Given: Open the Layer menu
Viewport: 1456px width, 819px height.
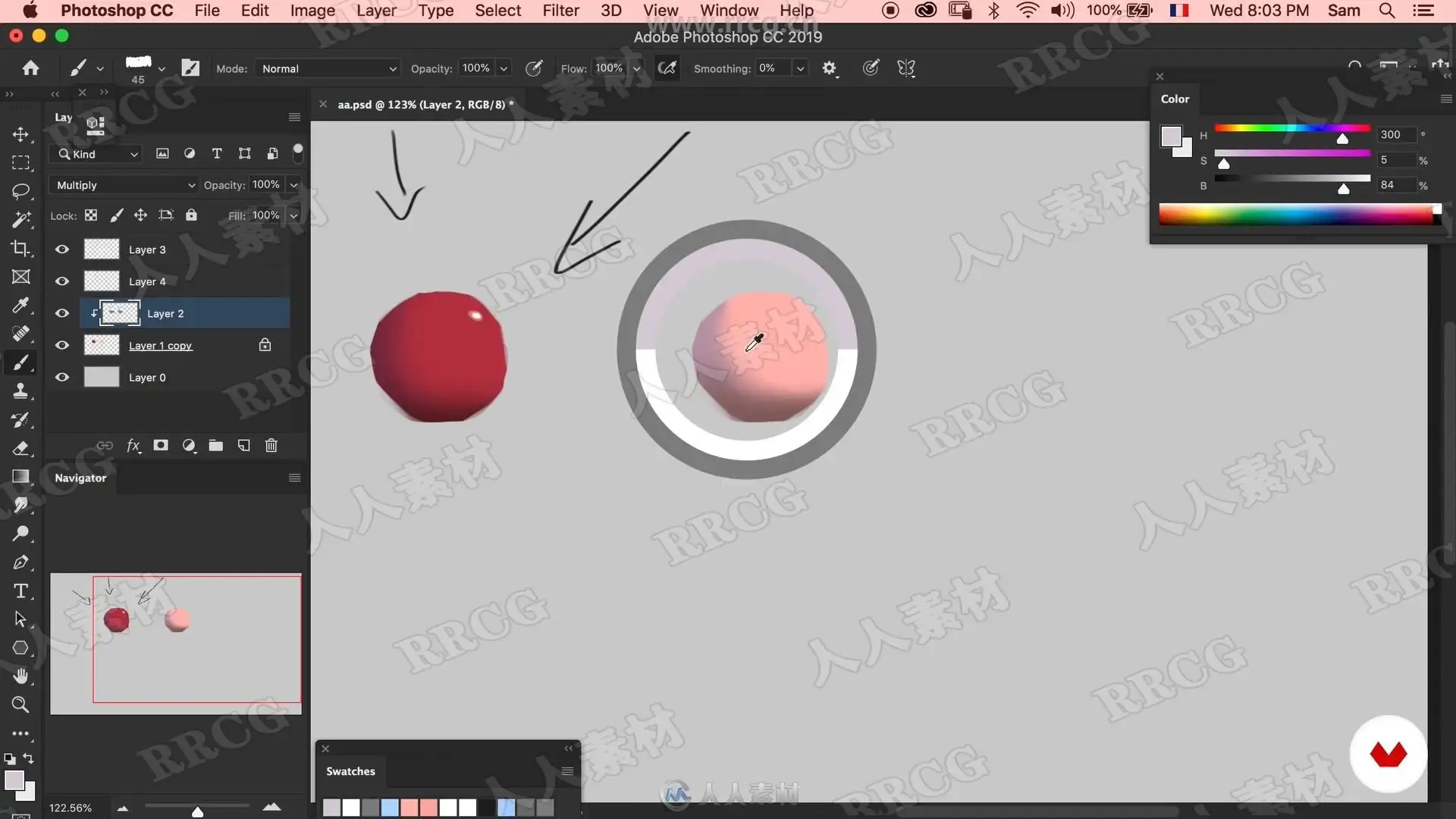Looking at the screenshot, I should click(x=376, y=11).
